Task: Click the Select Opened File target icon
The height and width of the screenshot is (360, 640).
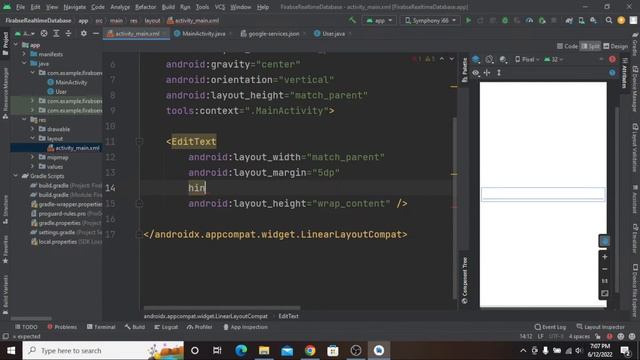Action: [x=44, y=33]
